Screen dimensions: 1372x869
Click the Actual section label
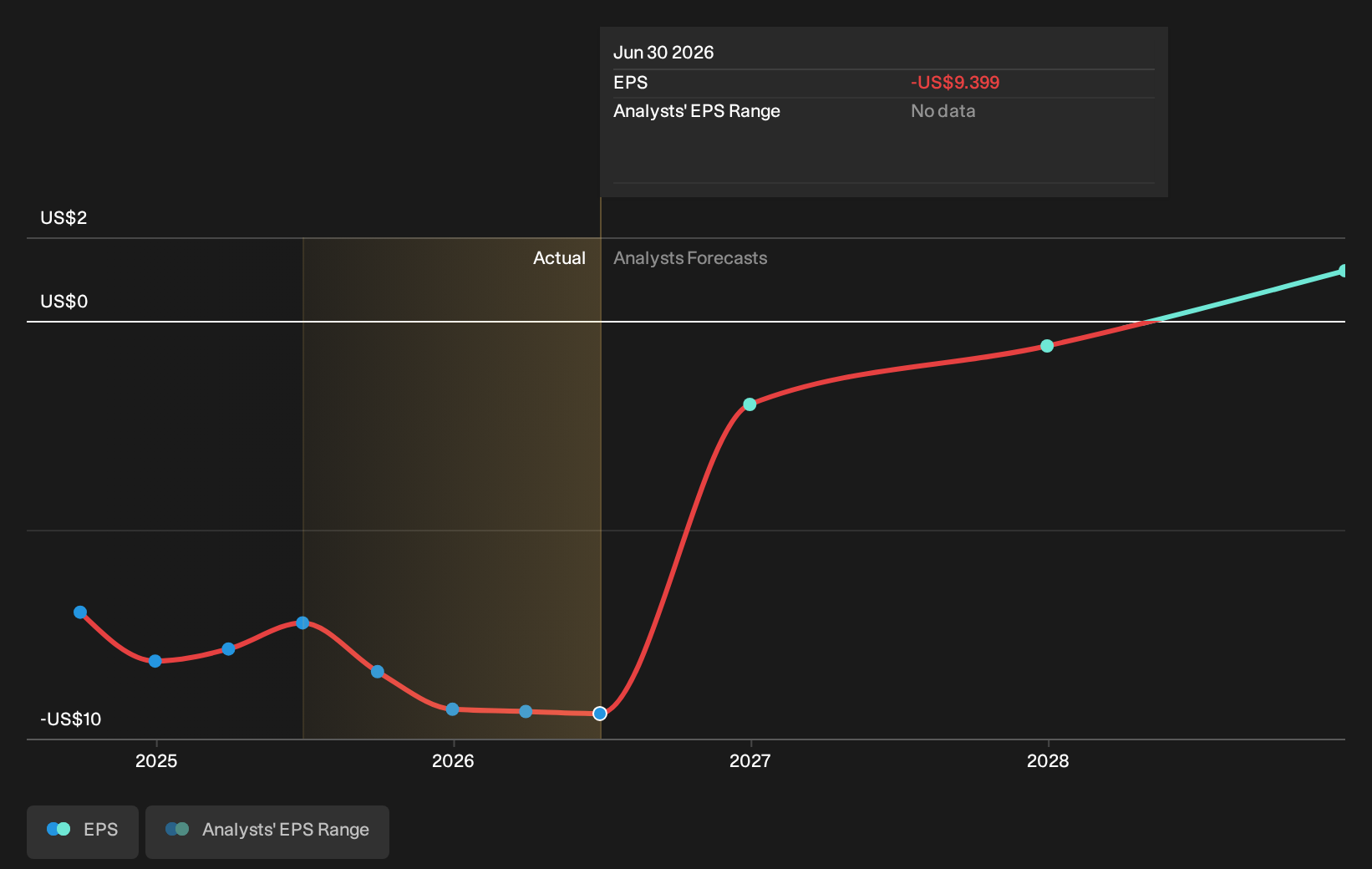(x=559, y=258)
